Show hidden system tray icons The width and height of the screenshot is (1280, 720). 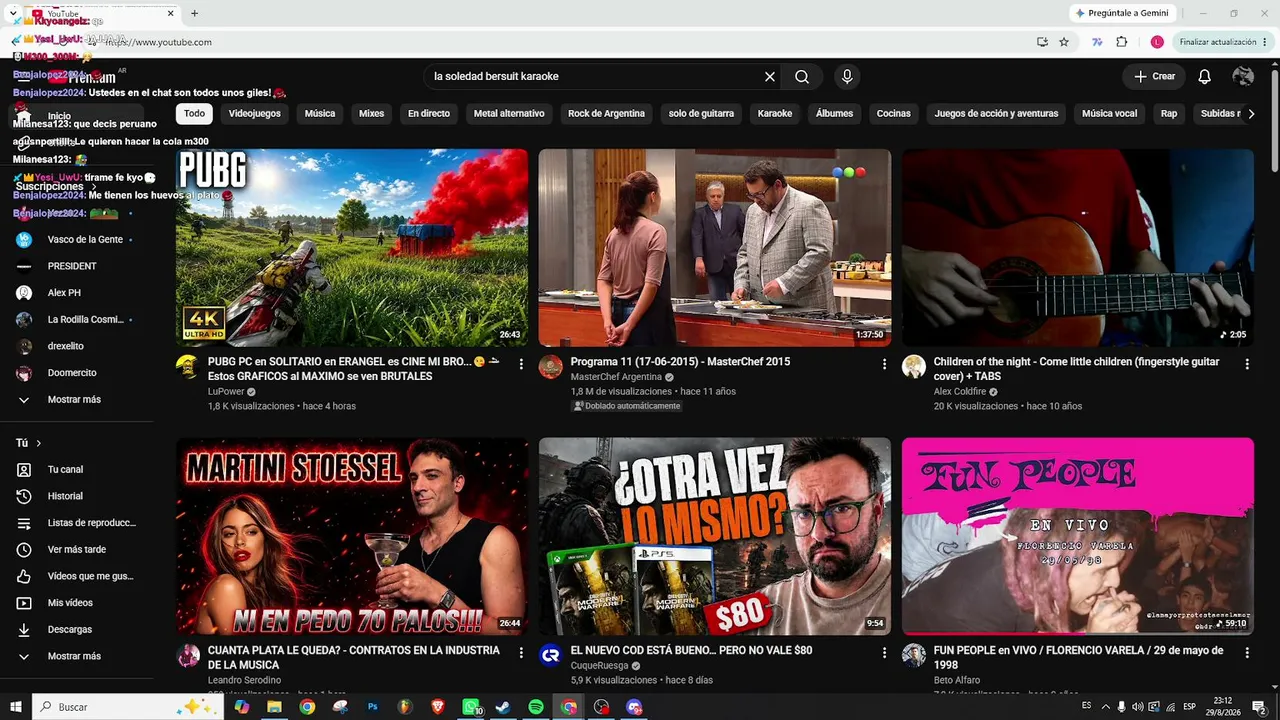(1105, 707)
